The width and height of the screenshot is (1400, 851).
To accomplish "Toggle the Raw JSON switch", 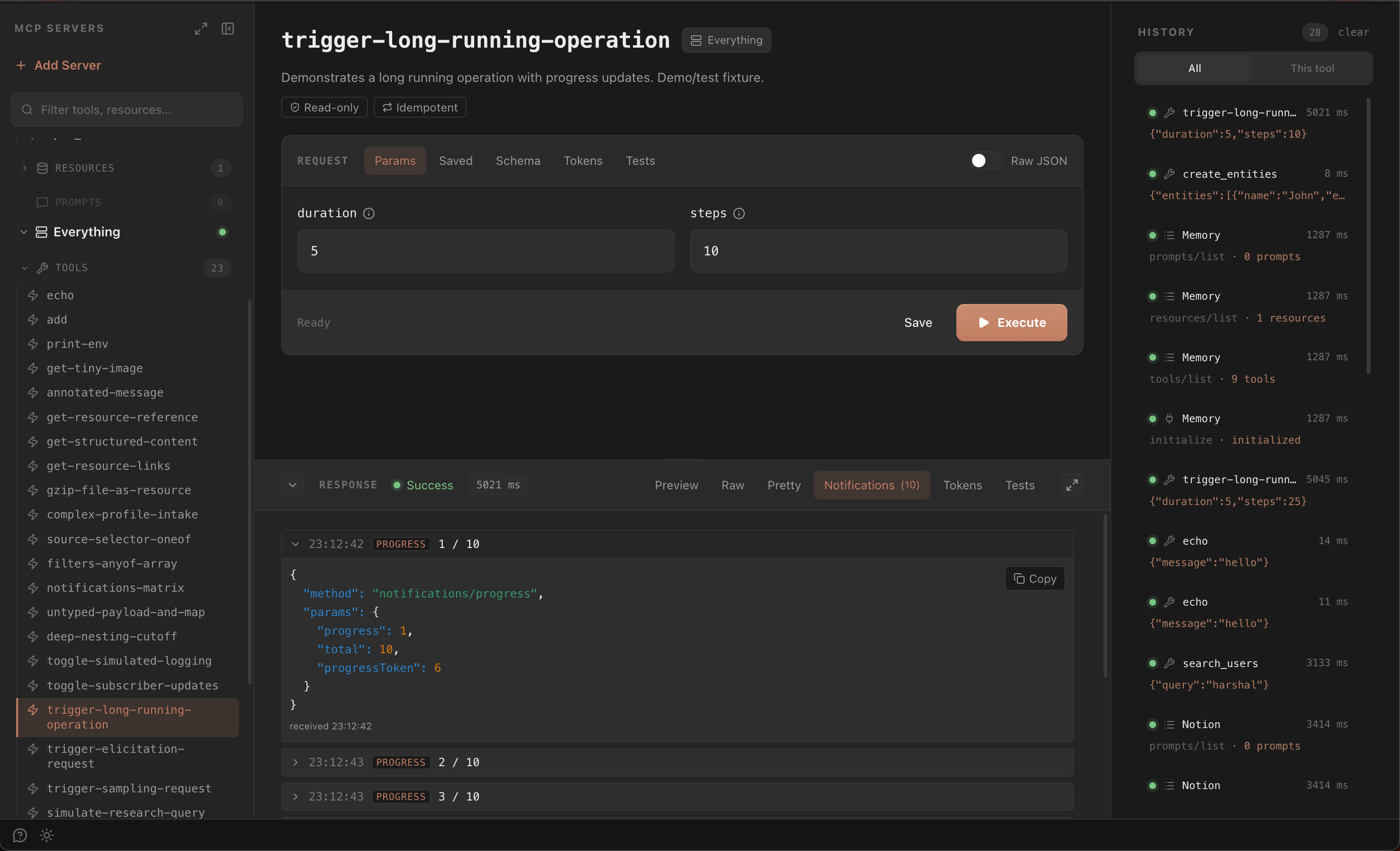I will (985, 161).
